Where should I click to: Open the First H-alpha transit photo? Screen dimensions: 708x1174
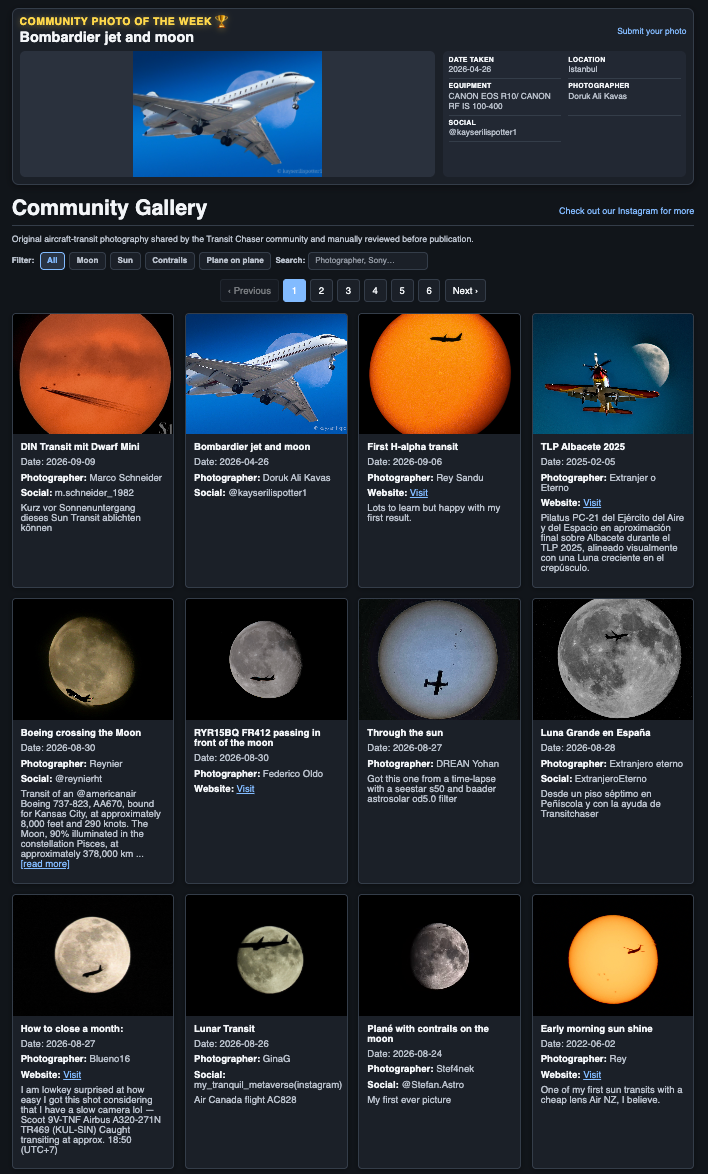439,374
